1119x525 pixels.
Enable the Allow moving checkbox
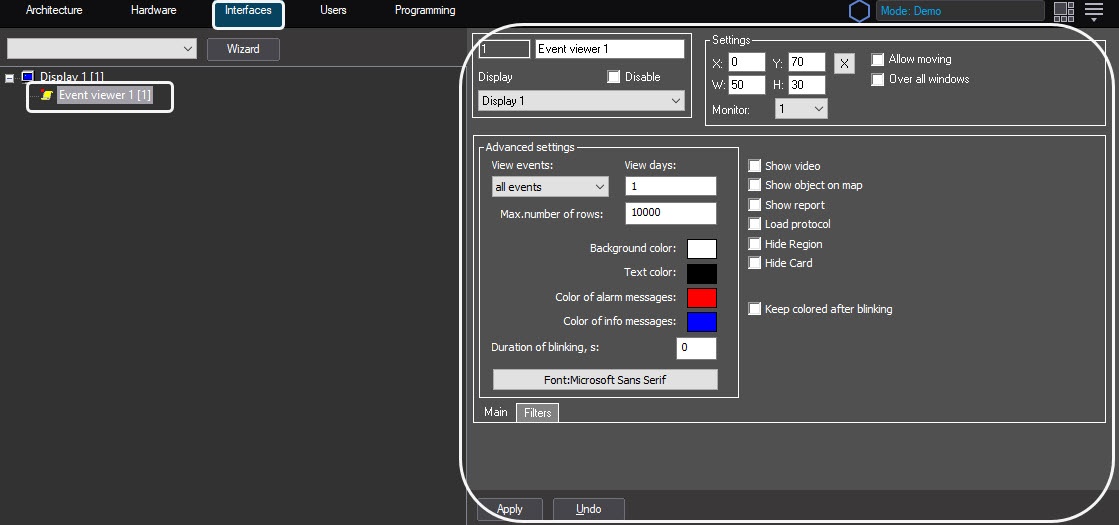[878, 60]
